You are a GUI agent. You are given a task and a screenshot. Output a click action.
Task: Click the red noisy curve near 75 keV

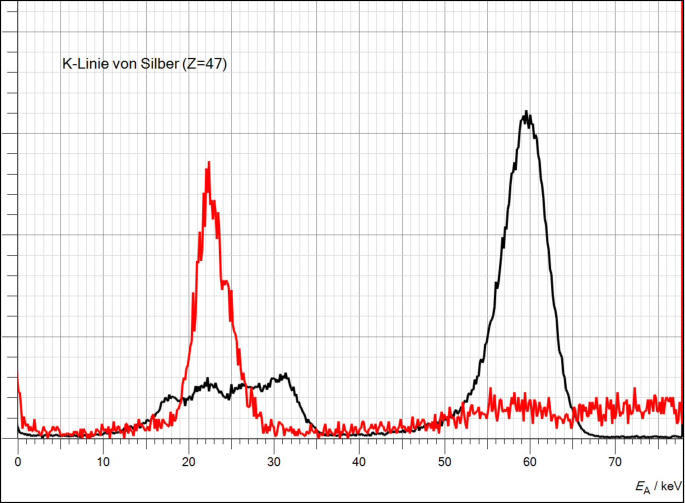[658, 405]
